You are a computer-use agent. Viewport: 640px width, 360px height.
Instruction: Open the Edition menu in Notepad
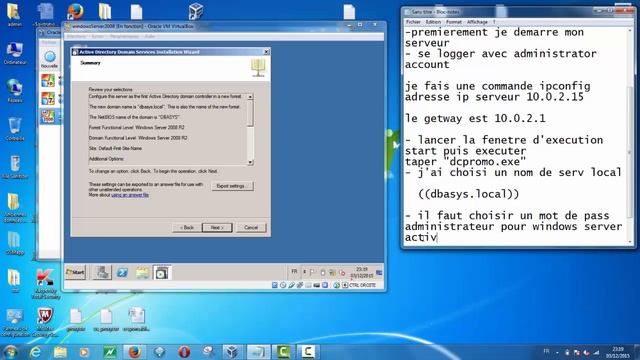click(x=433, y=22)
